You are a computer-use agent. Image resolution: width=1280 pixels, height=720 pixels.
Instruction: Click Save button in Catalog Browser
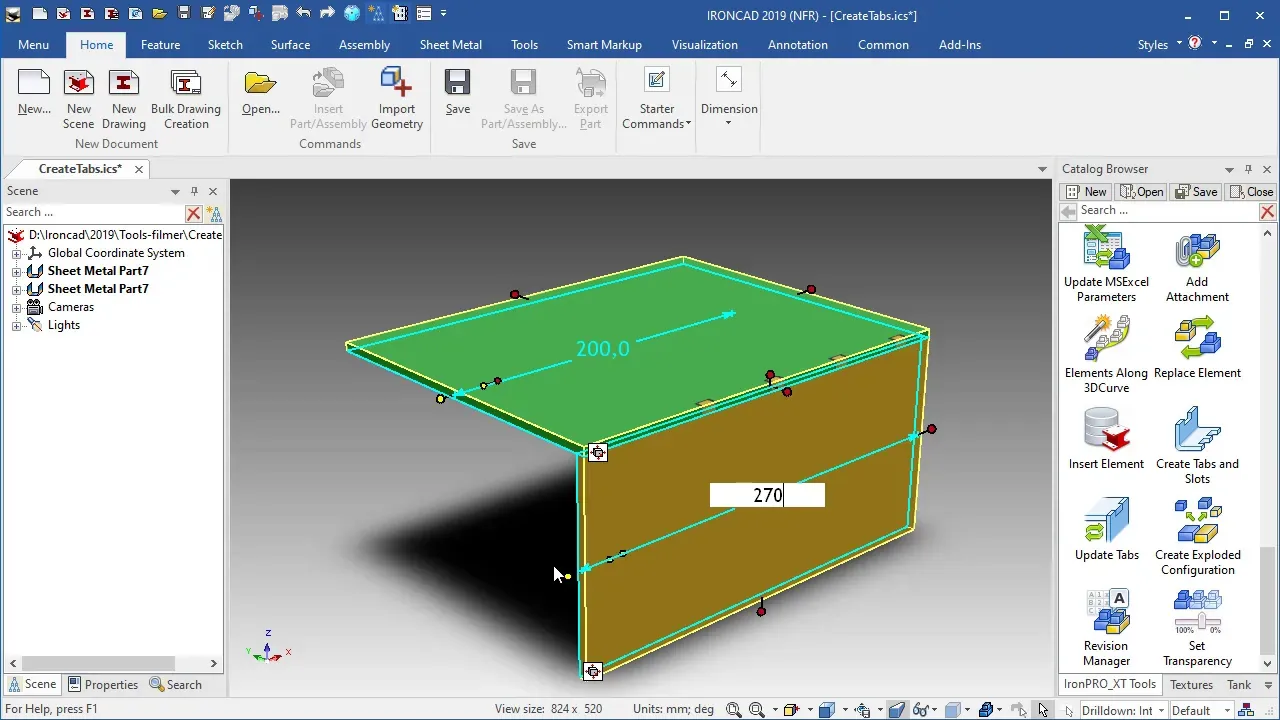pyautogui.click(x=1196, y=192)
